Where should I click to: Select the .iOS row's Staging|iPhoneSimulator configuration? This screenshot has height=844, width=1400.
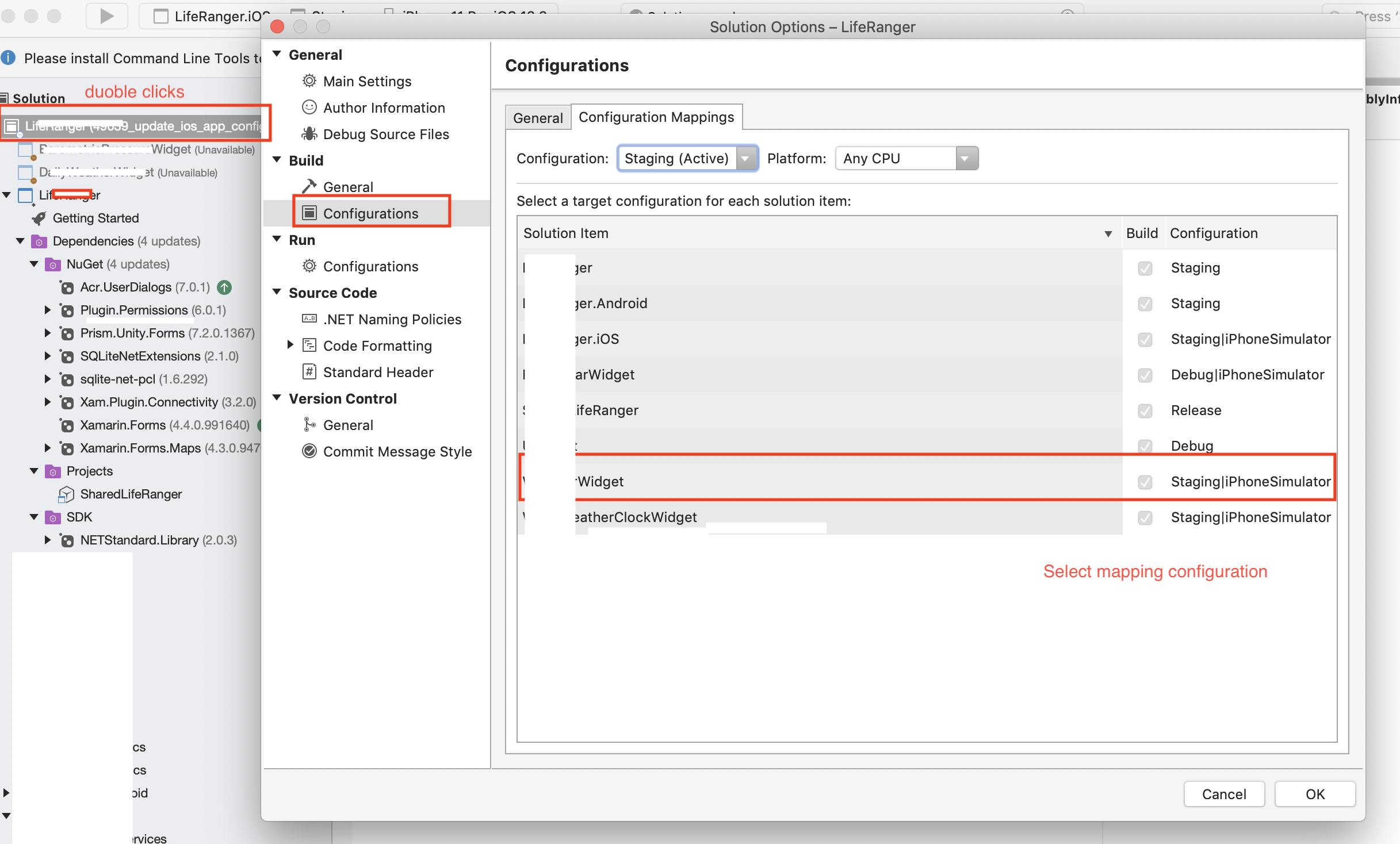[1251, 339]
